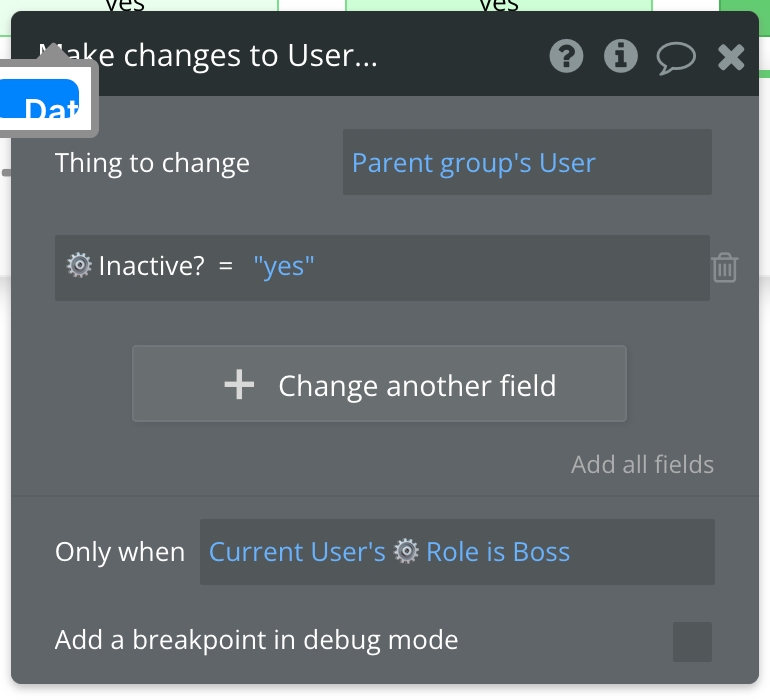Click the plus icon to add a field

(239, 385)
